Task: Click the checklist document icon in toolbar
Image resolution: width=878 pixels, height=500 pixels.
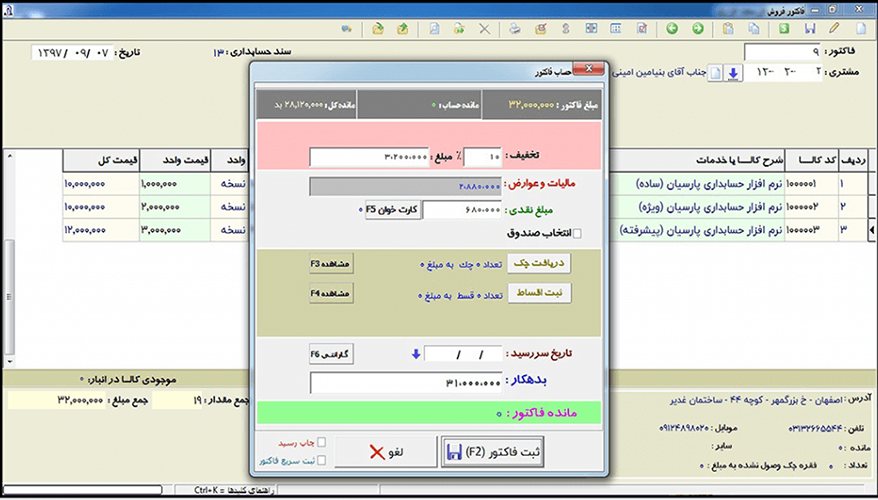Action: [x=642, y=29]
